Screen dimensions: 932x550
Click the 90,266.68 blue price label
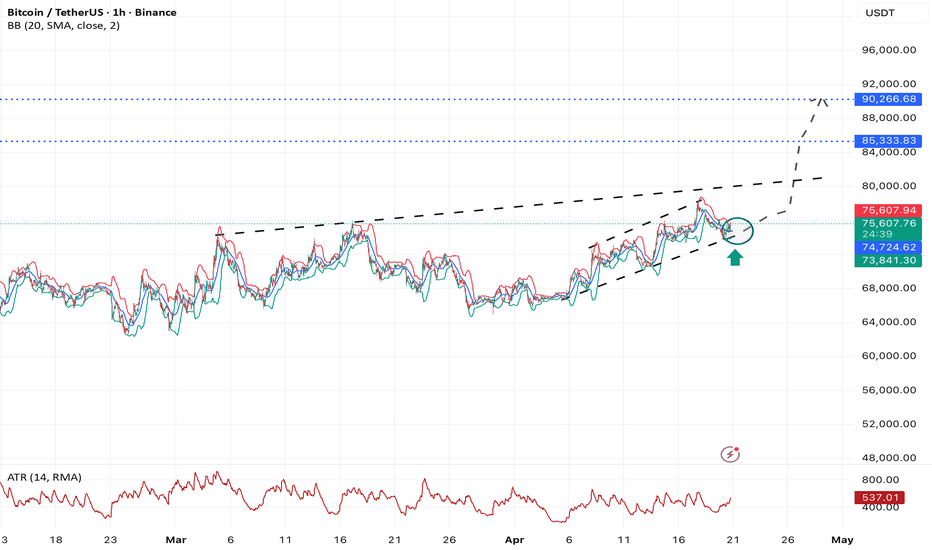pos(888,99)
